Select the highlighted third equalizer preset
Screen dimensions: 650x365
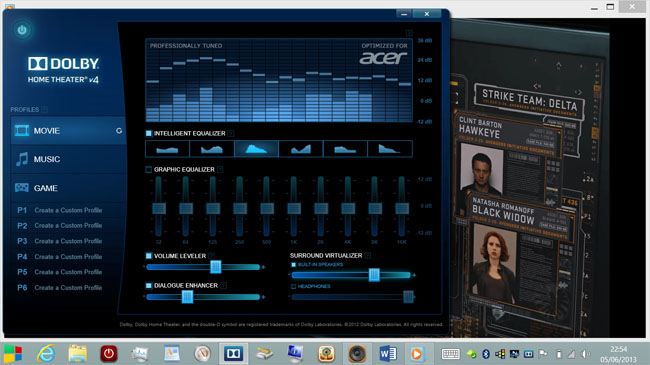pos(256,148)
